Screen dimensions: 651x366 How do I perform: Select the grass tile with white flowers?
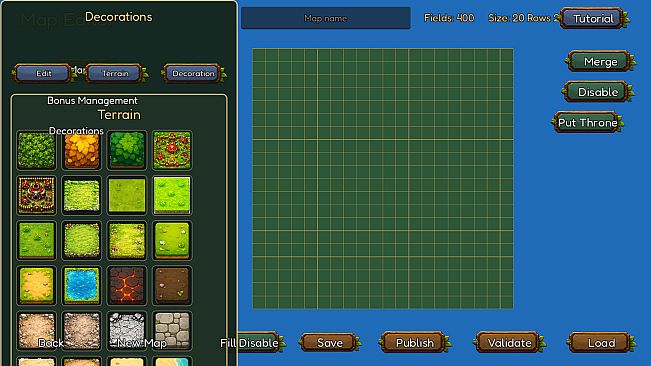click(x=172, y=240)
